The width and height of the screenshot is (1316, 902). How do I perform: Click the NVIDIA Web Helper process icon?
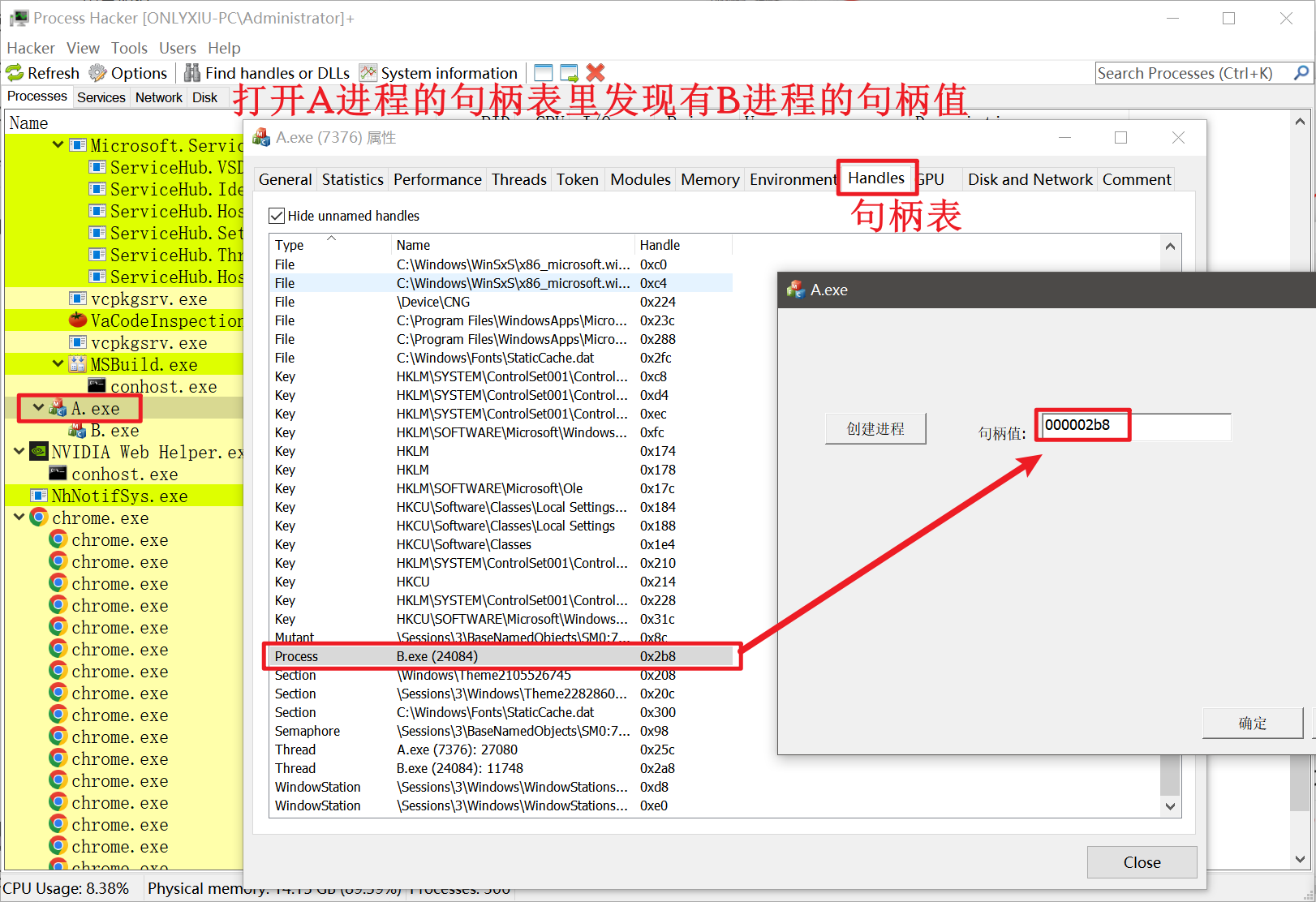coord(38,452)
